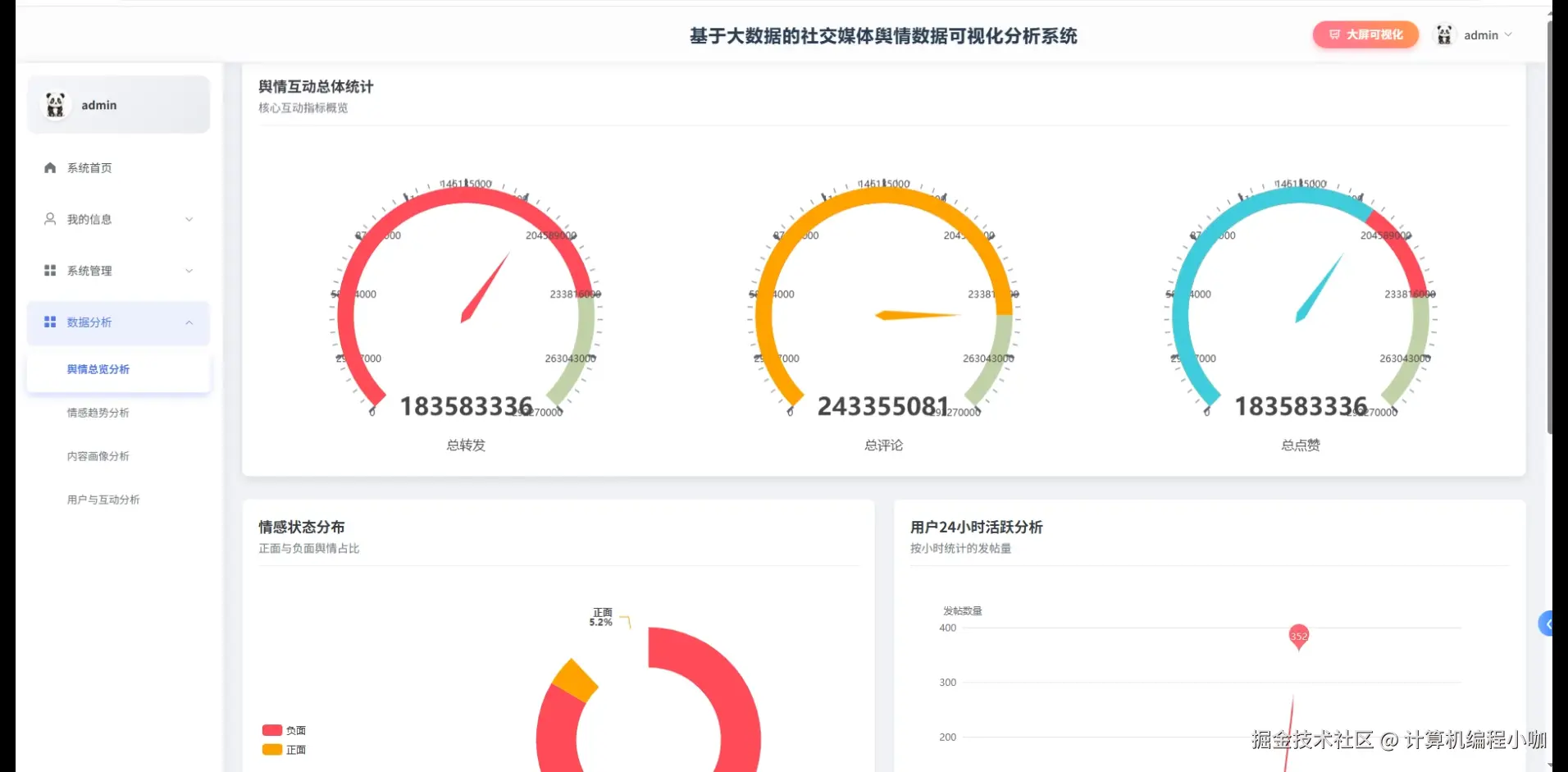Viewport: 1568px width, 772px height.
Task: Click the 400 y-axis value on line chart
Action: click(x=947, y=628)
